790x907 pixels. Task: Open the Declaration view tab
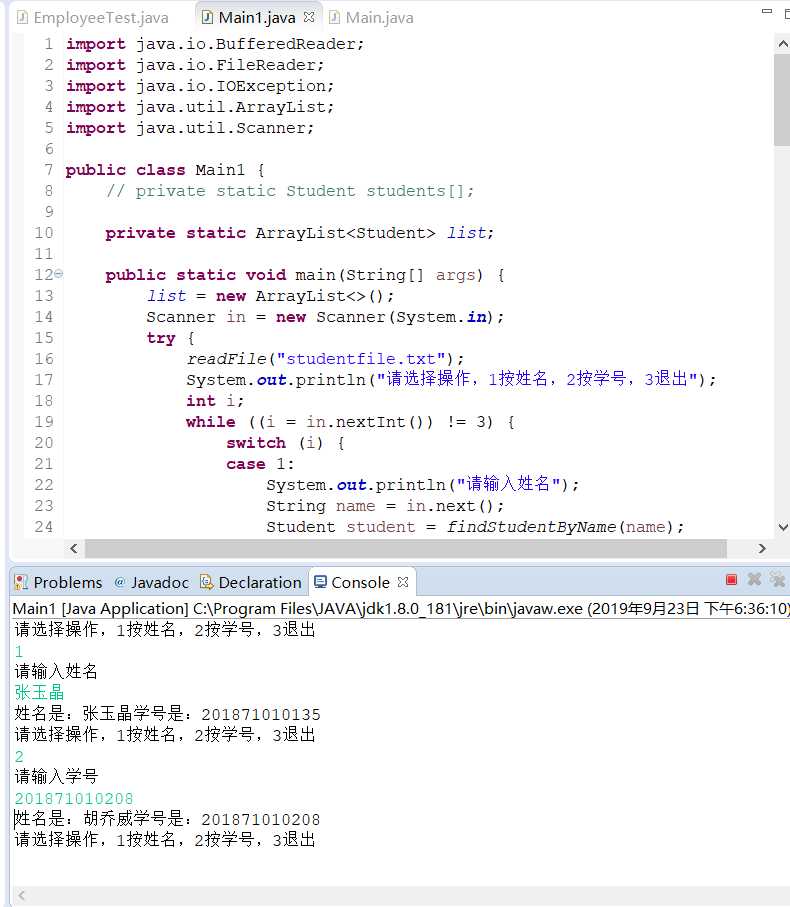click(x=251, y=582)
